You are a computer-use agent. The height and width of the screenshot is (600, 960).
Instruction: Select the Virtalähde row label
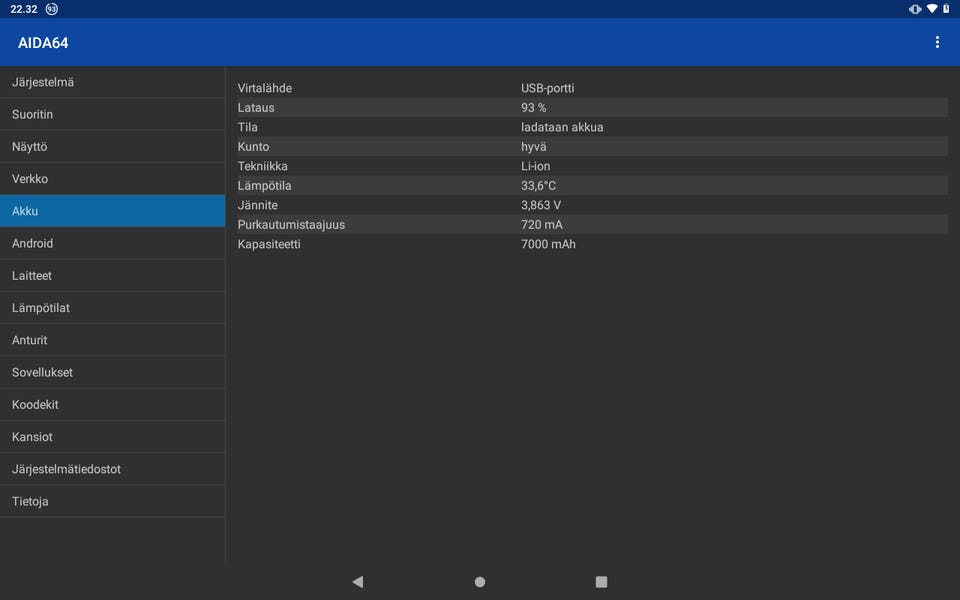click(264, 88)
